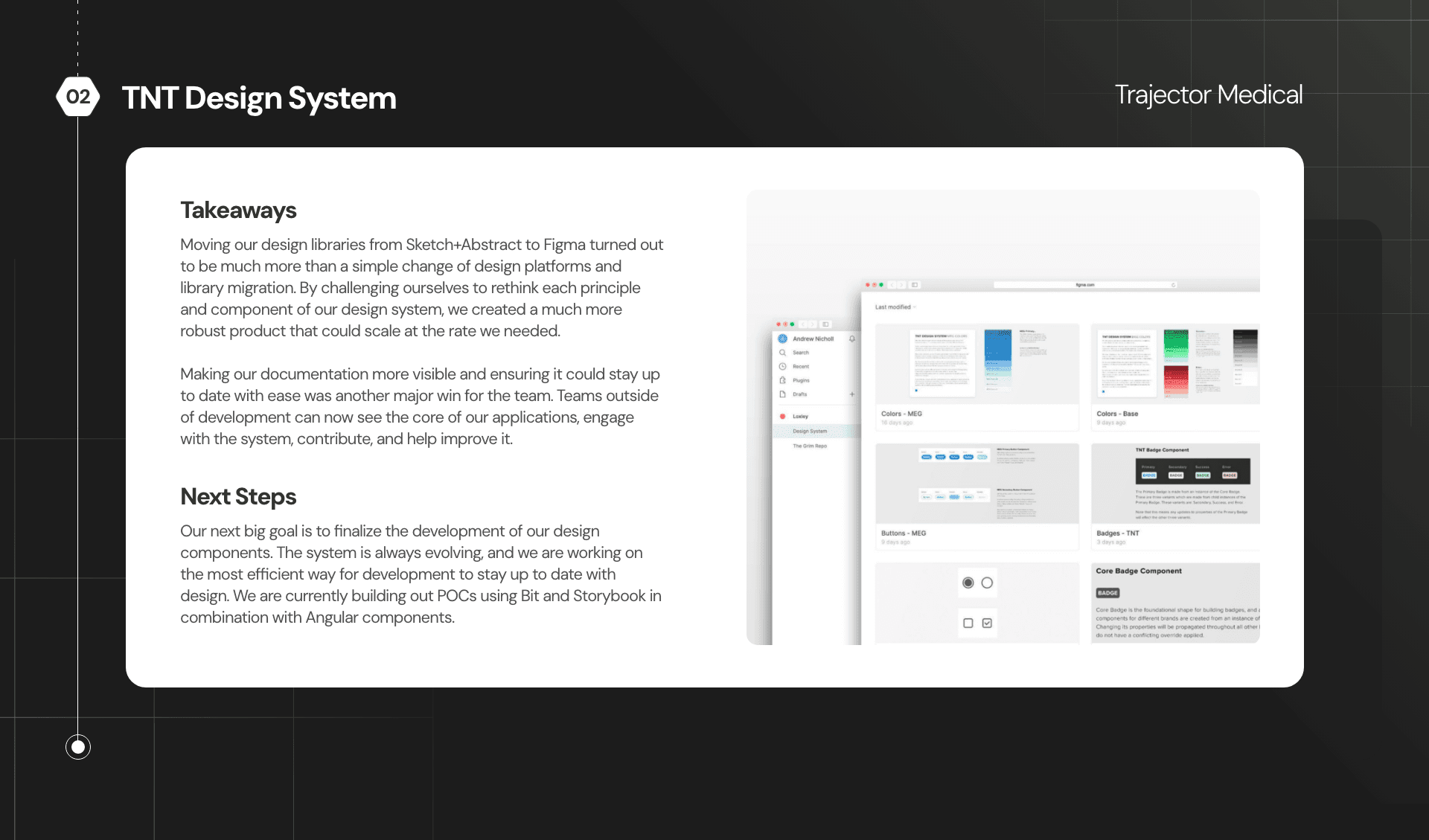The image size is (1429, 840).
Task: Click the Recent clock icon
Action: [x=783, y=367]
